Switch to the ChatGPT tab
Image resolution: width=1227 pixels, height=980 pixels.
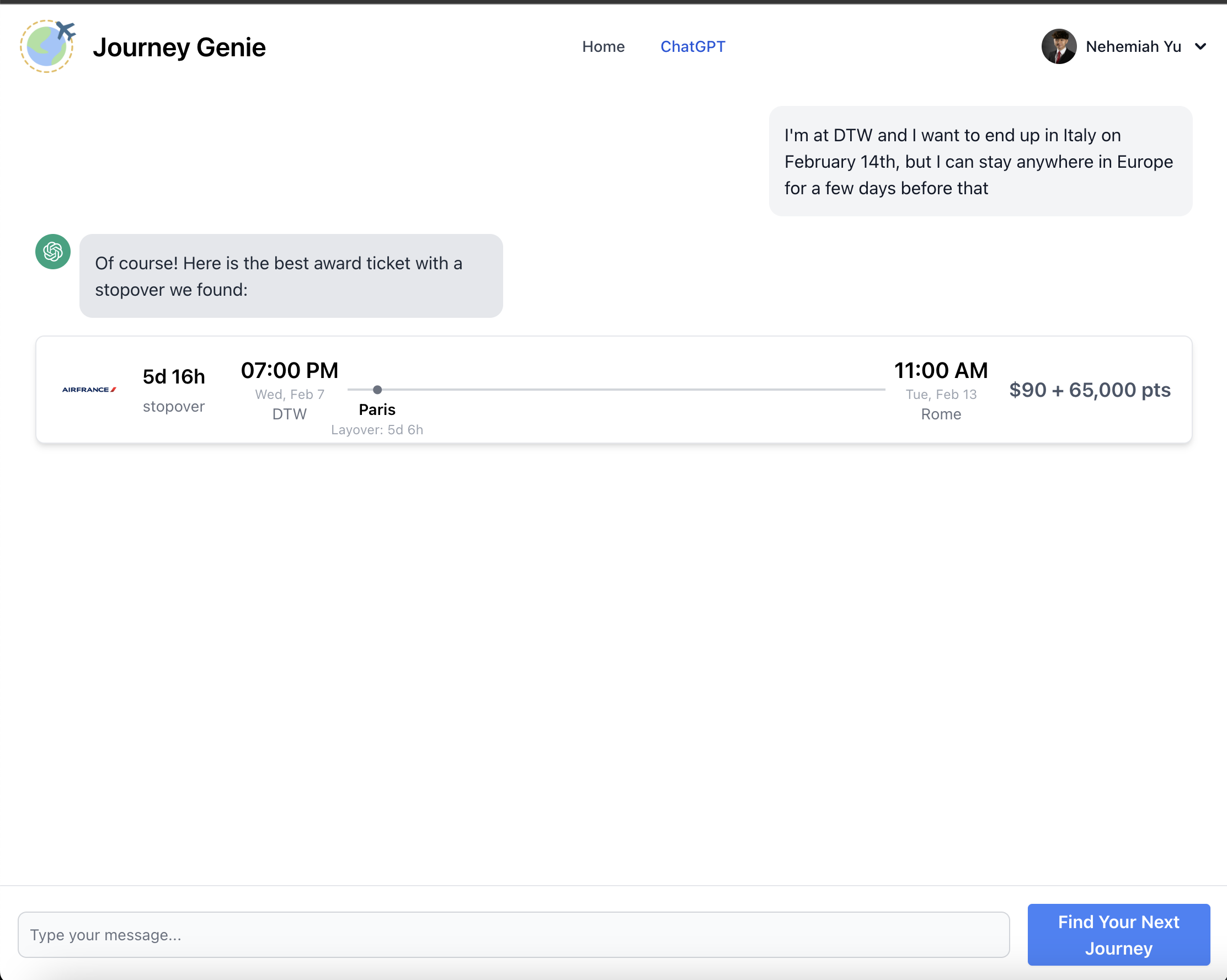[x=692, y=47]
